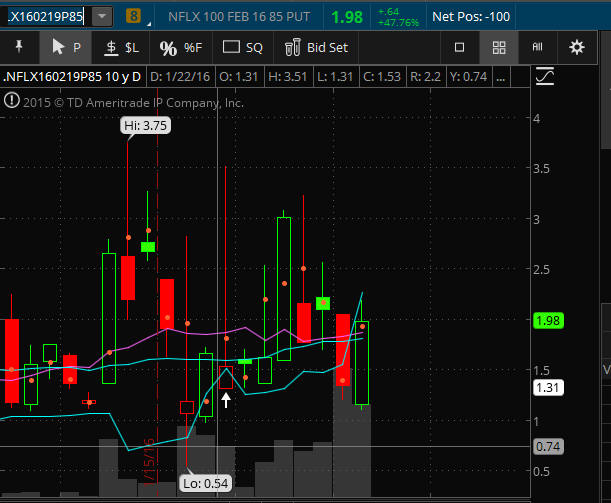Select the Pointer tool

(65, 47)
